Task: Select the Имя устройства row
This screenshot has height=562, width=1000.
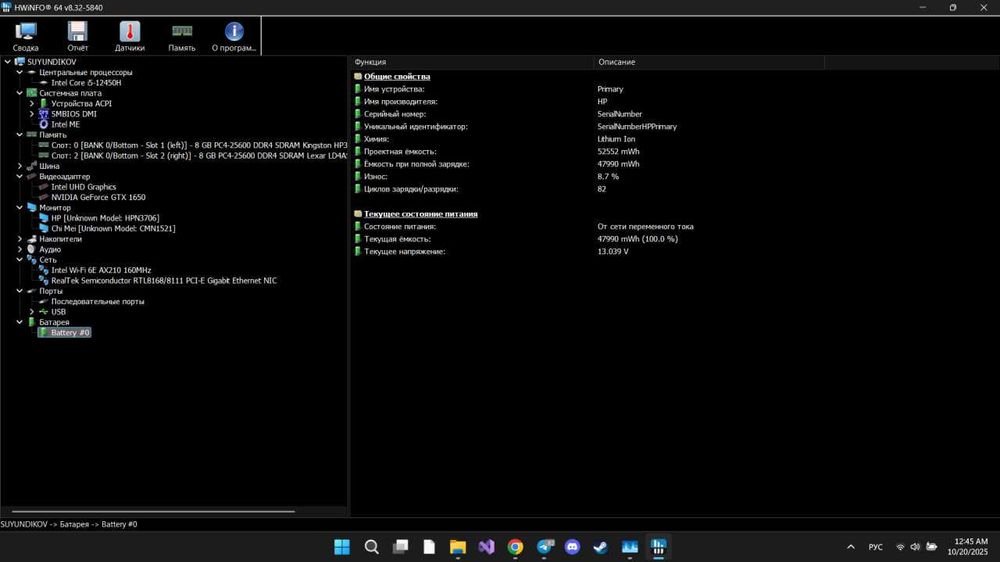Action: [675, 89]
